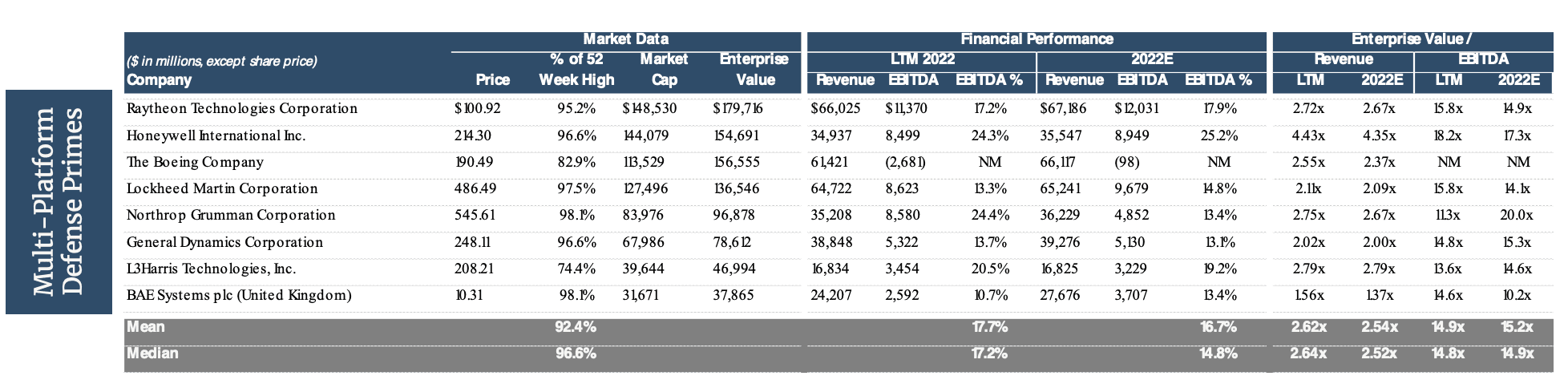The height and width of the screenshot is (388, 1568).
Task: Select BAE Systems 2022E revenue 27,676
Action: coord(1060,295)
